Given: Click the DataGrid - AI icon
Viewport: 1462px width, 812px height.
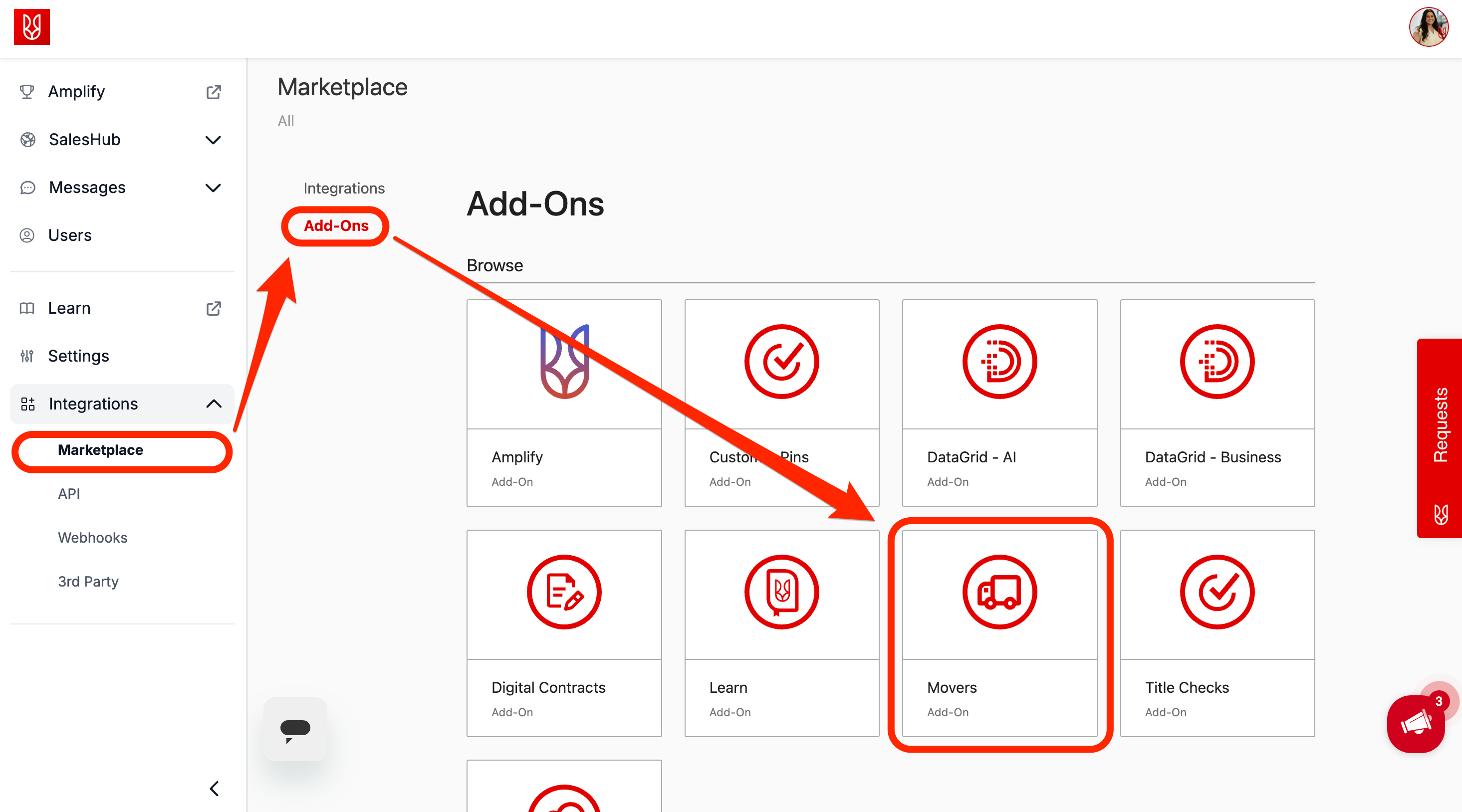Looking at the screenshot, I should [x=999, y=362].
